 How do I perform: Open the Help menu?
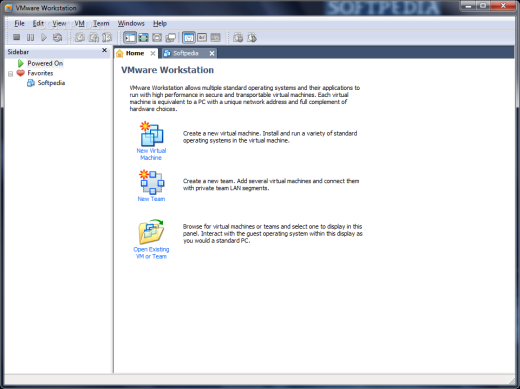tap(160, 23)
